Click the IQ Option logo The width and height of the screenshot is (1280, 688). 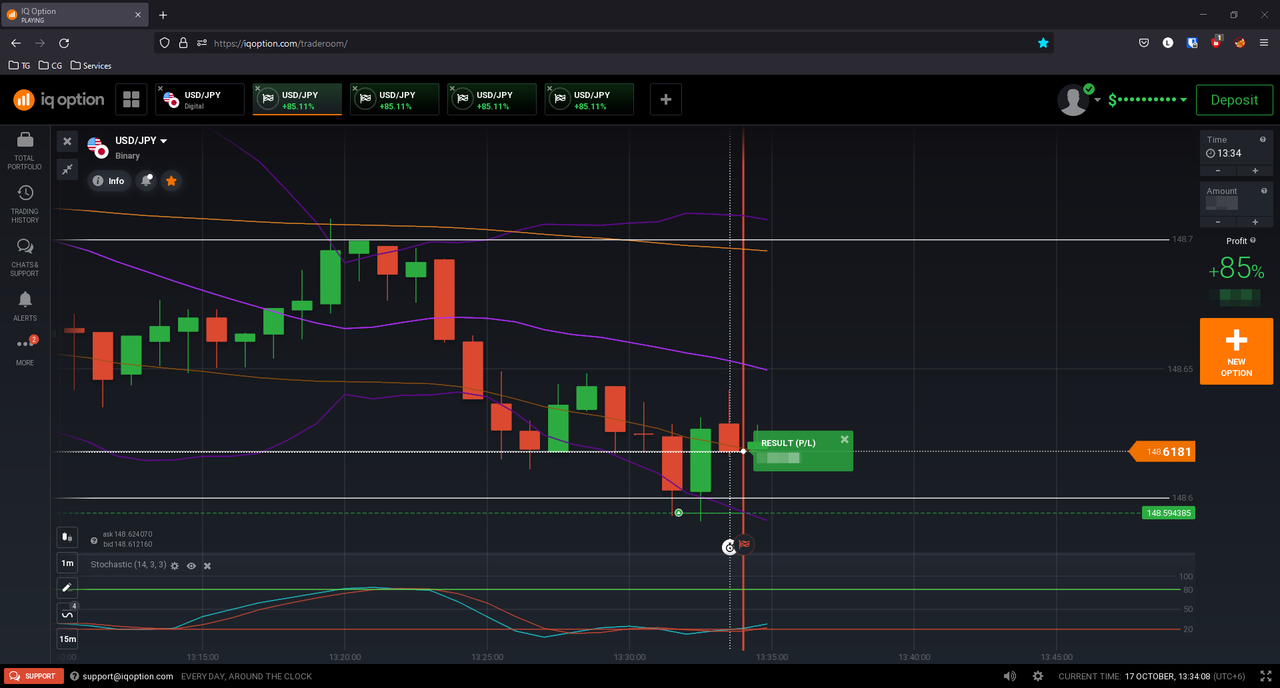58,99
